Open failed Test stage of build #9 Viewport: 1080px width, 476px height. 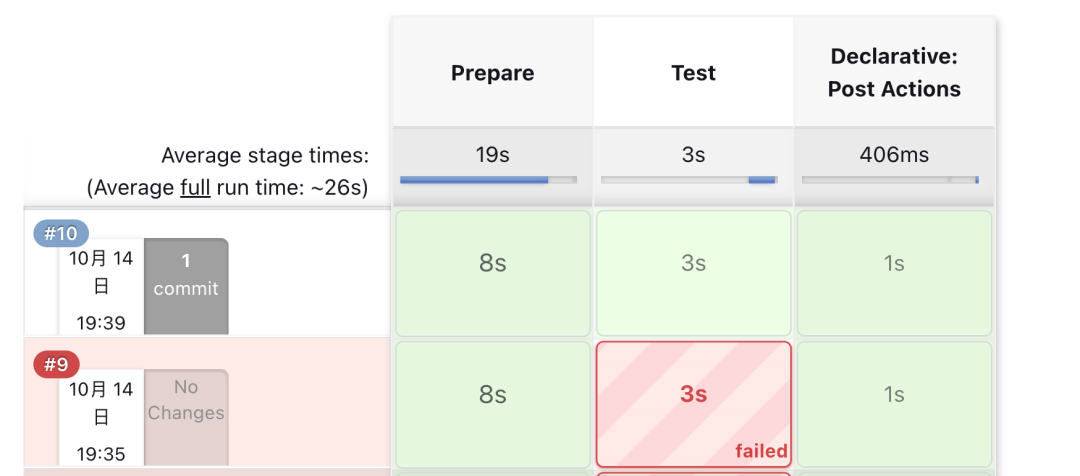click(x=694, y=404)
